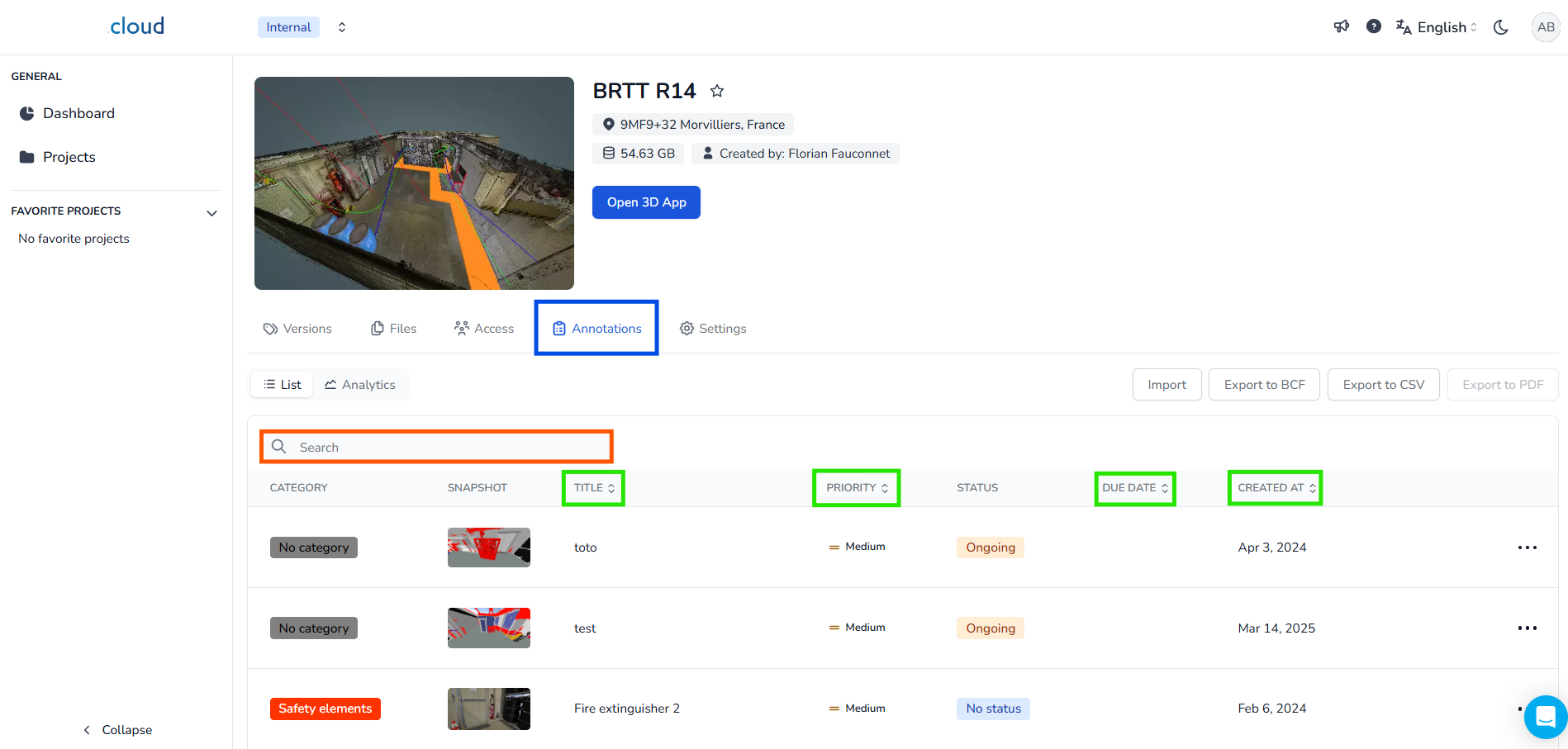Collapse the Favorite Projects section
The height and width of the screenshot is (749, 1568).
coord(211,213)
